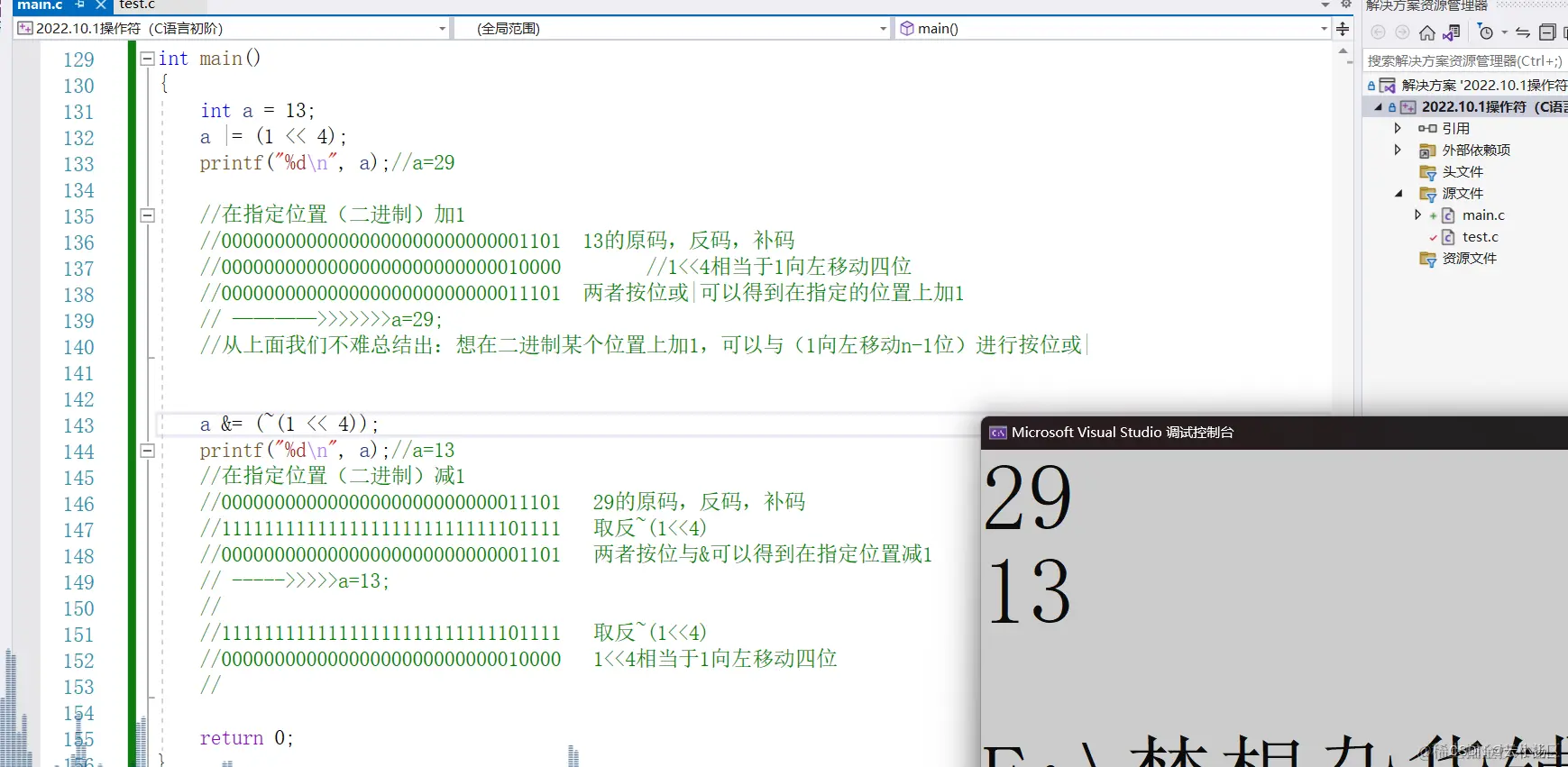Click the editor scroll-up arrow
1568x767 pixels.
tap(1343, 51)
